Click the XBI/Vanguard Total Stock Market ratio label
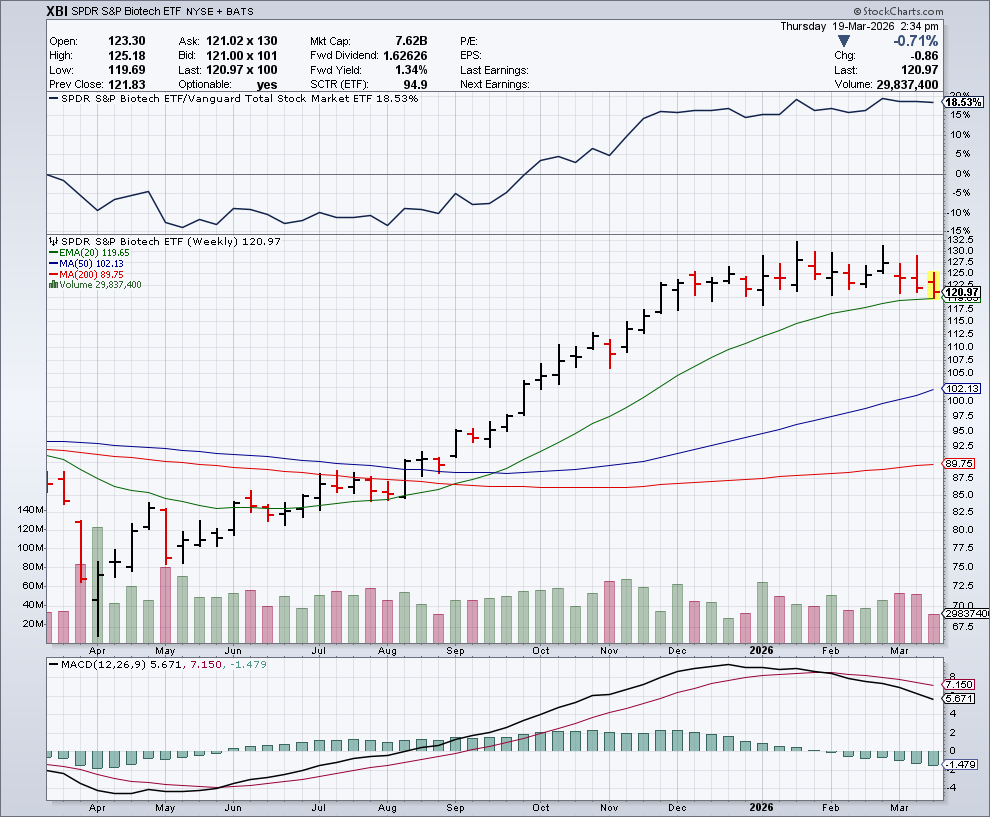This screenshot has width=990, height=817. (235, 98)
